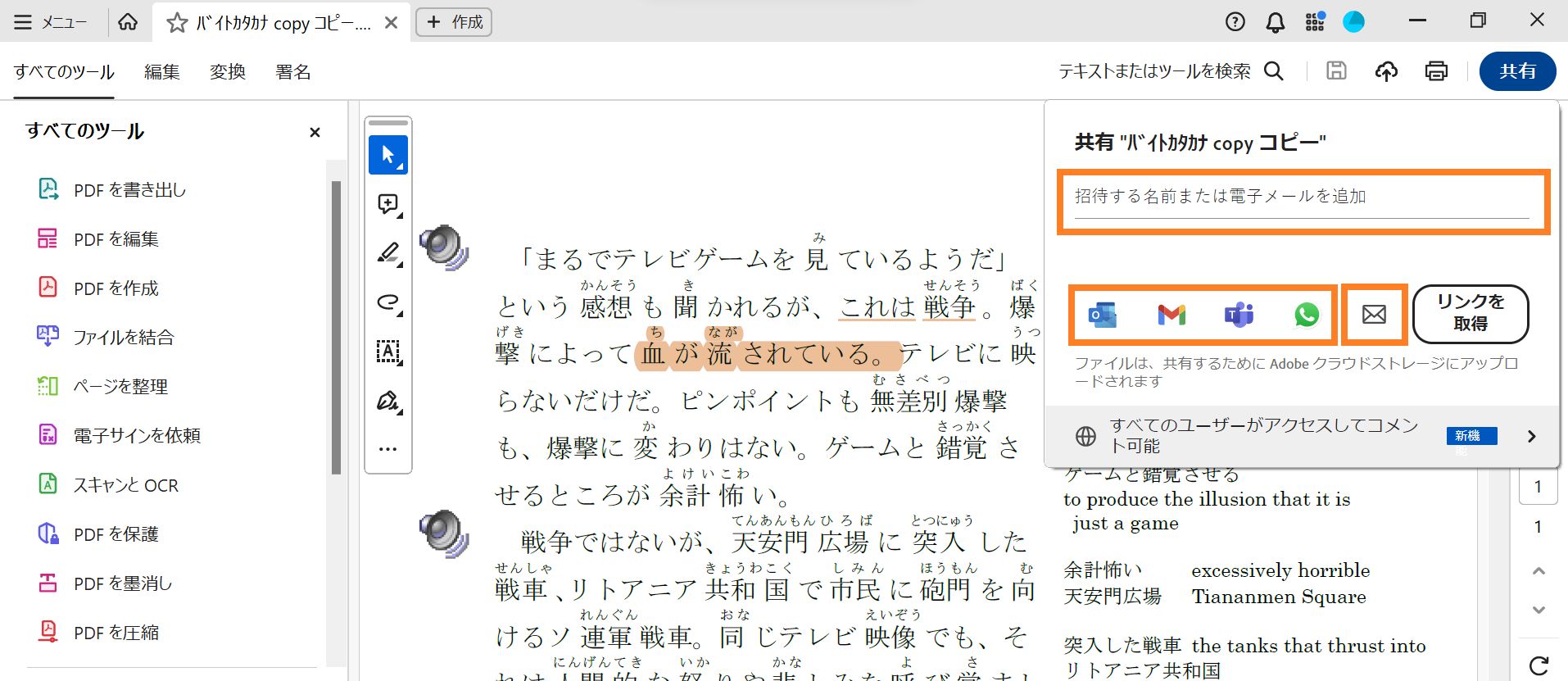Open PDF を圧縮 tool

point(98,633)
